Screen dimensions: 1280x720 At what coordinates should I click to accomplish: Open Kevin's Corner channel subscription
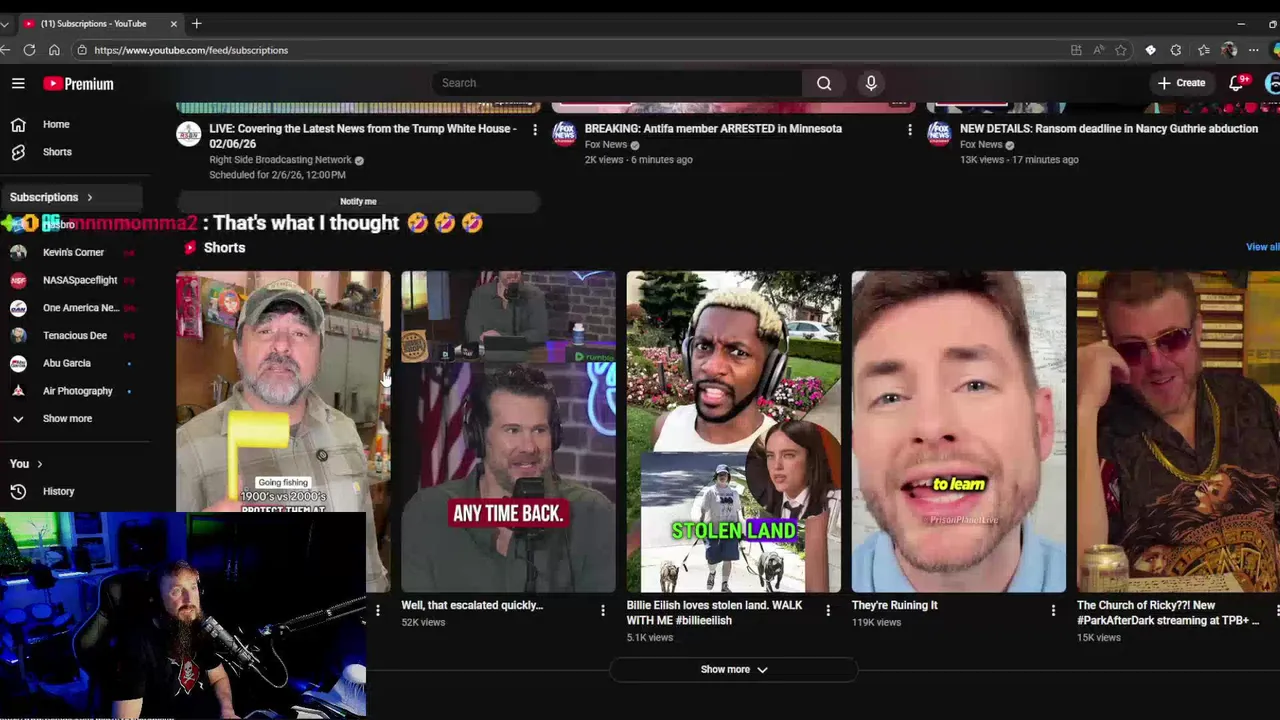75,252
